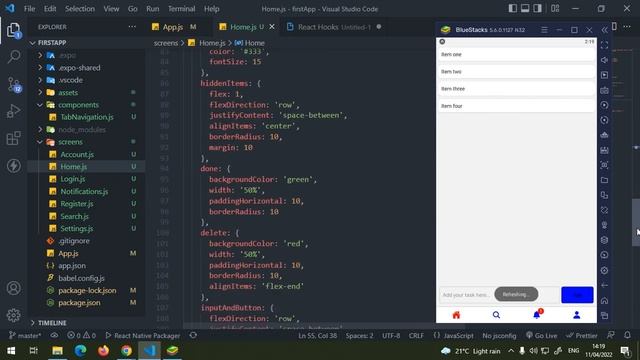Open Customize Layout icon in title bar
The image size is (640, 360).
click(x=555, y=9)
